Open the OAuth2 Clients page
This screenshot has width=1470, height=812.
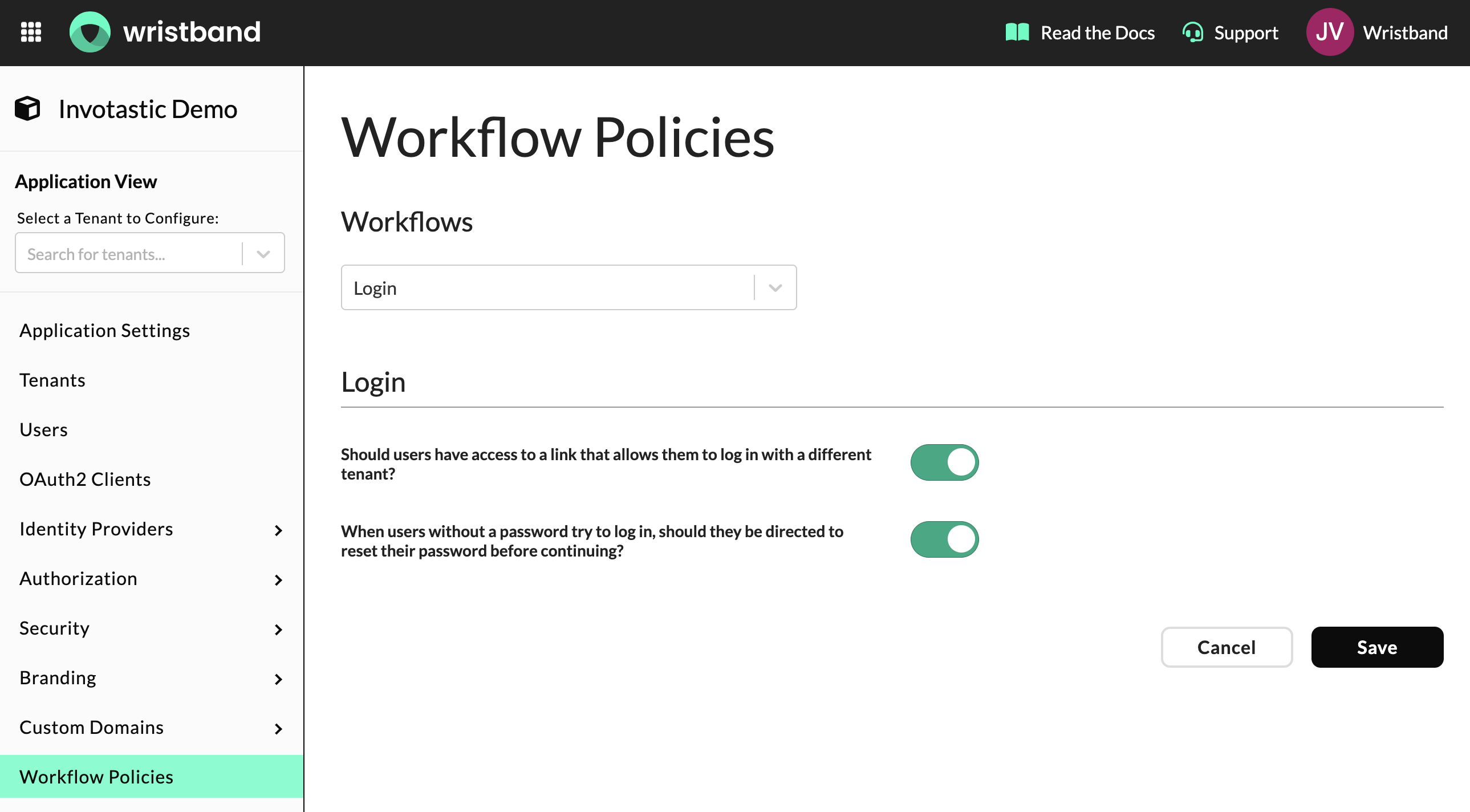pyautogui.click(x=85, y=480)
